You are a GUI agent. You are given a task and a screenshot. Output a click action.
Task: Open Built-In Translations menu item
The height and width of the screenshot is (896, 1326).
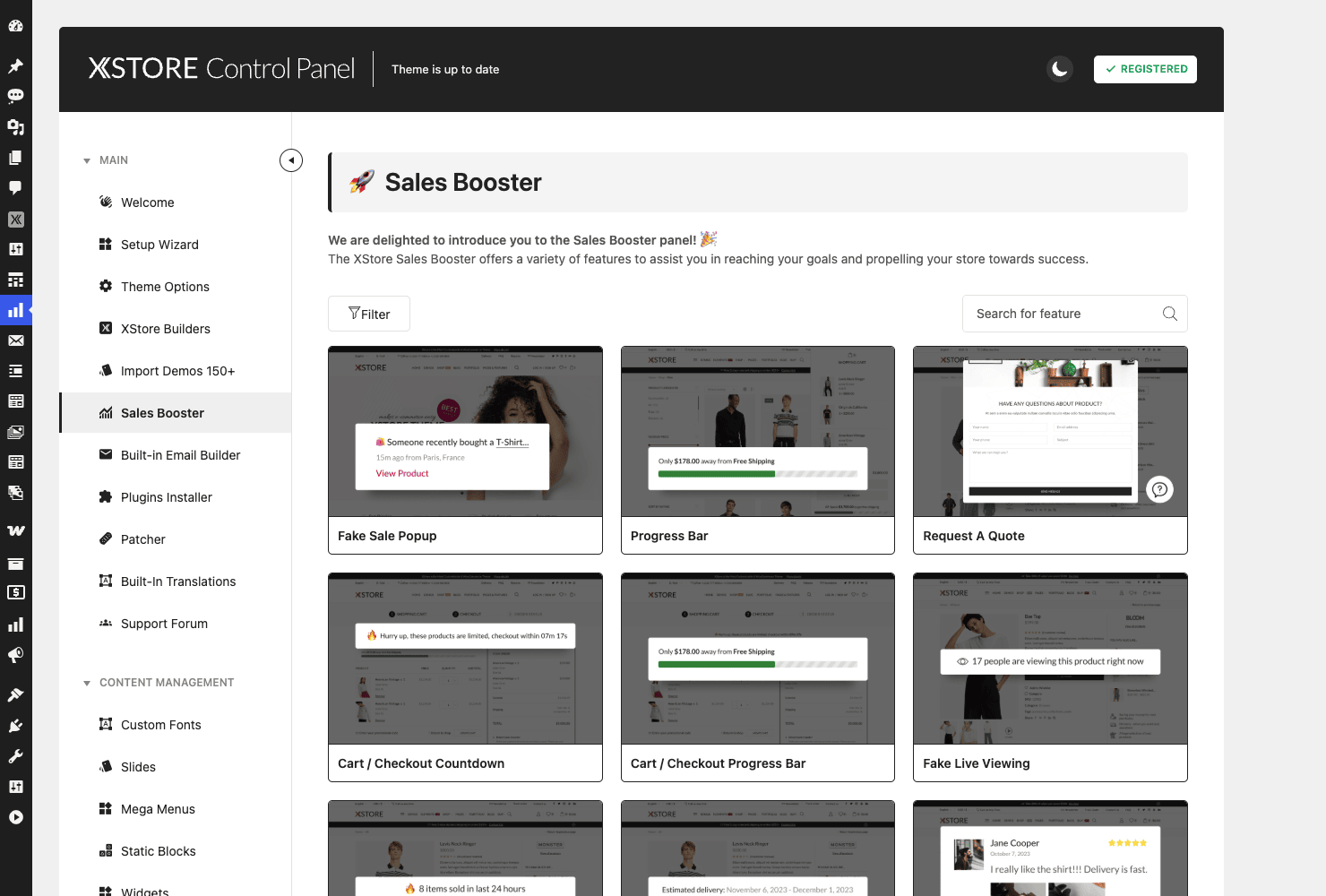coord(176,582)
